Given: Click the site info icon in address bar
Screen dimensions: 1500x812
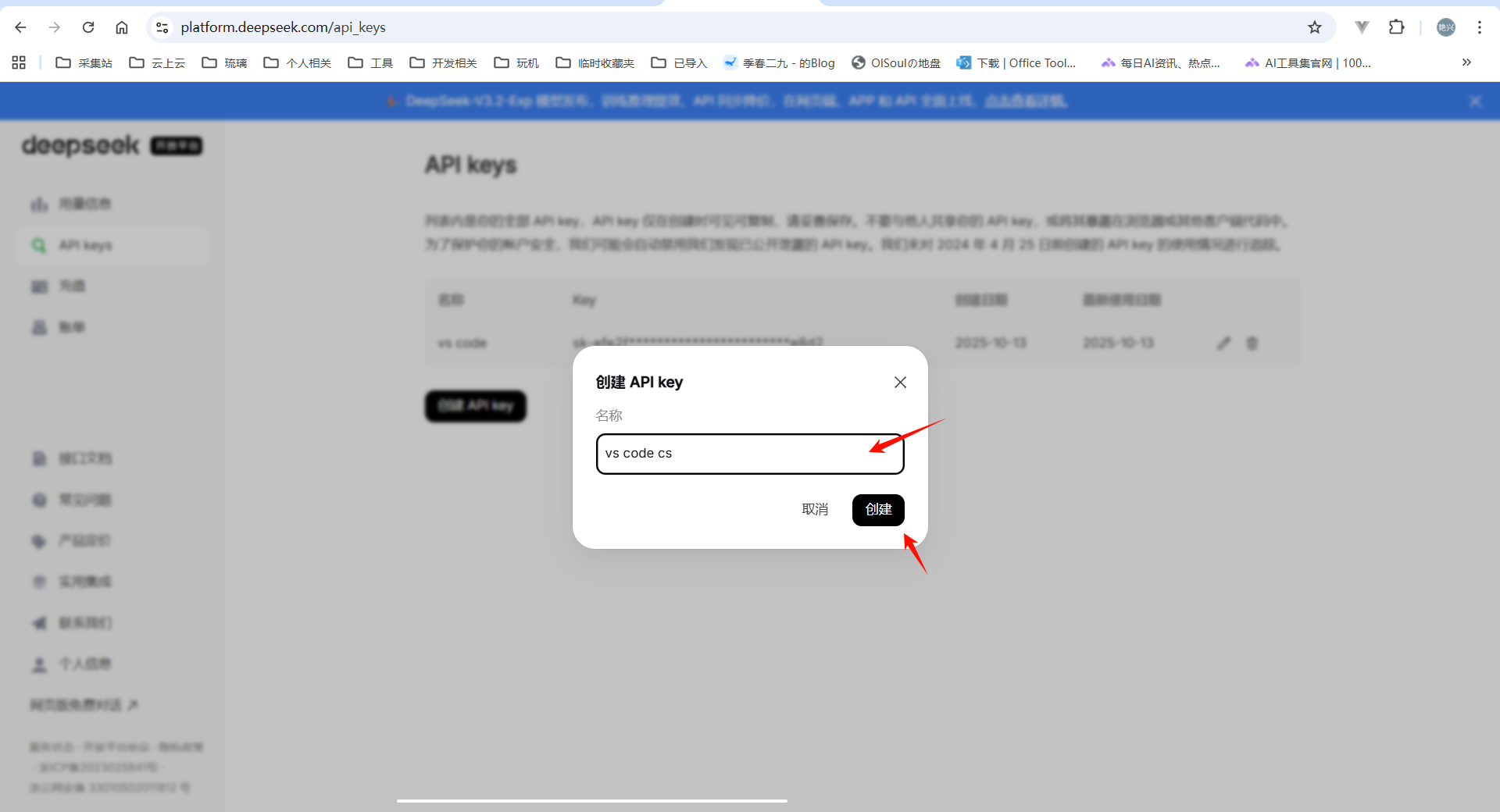Looking at the screenshot, I should [162, 27].
